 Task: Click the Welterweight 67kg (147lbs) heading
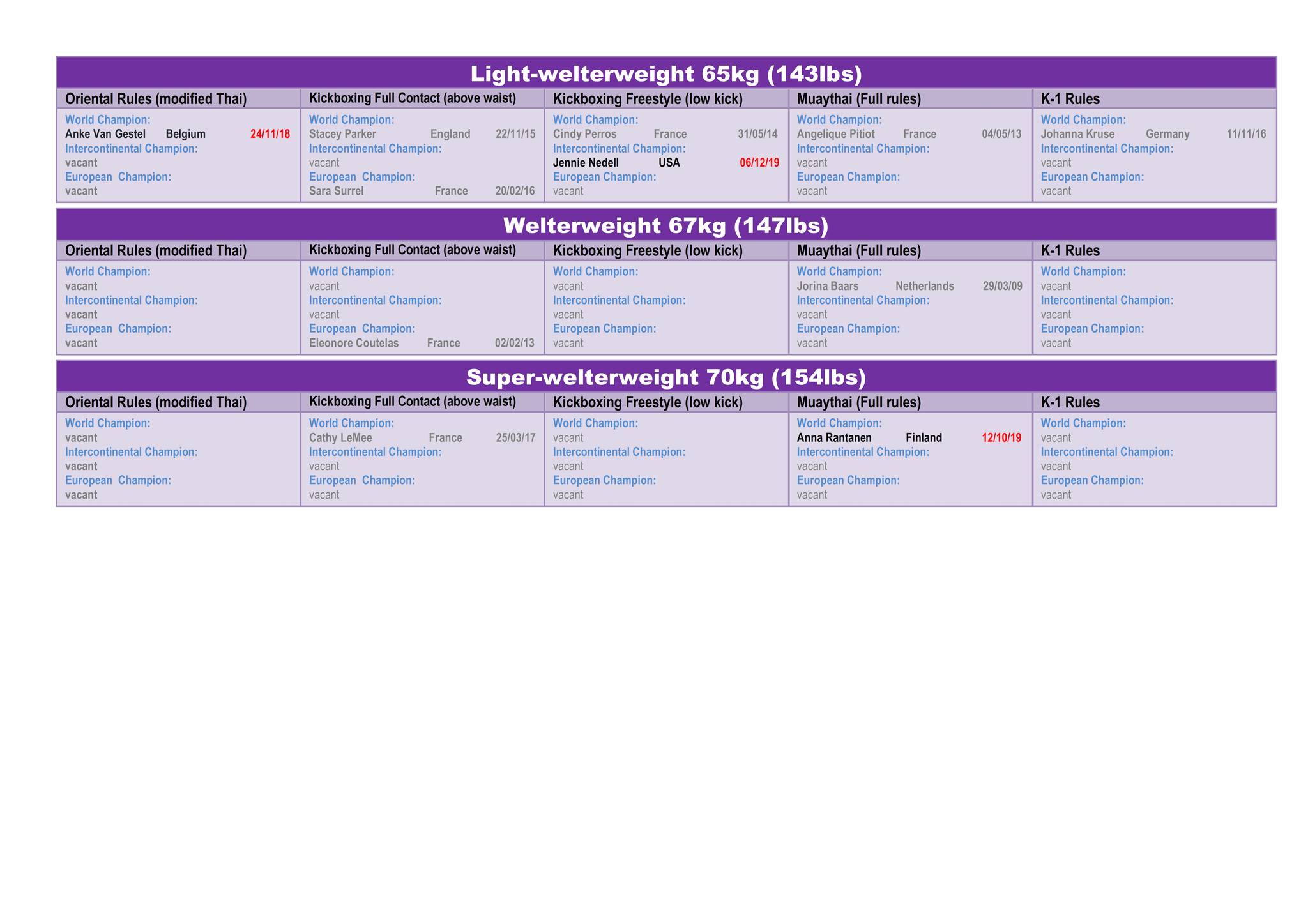pos(666,226)
